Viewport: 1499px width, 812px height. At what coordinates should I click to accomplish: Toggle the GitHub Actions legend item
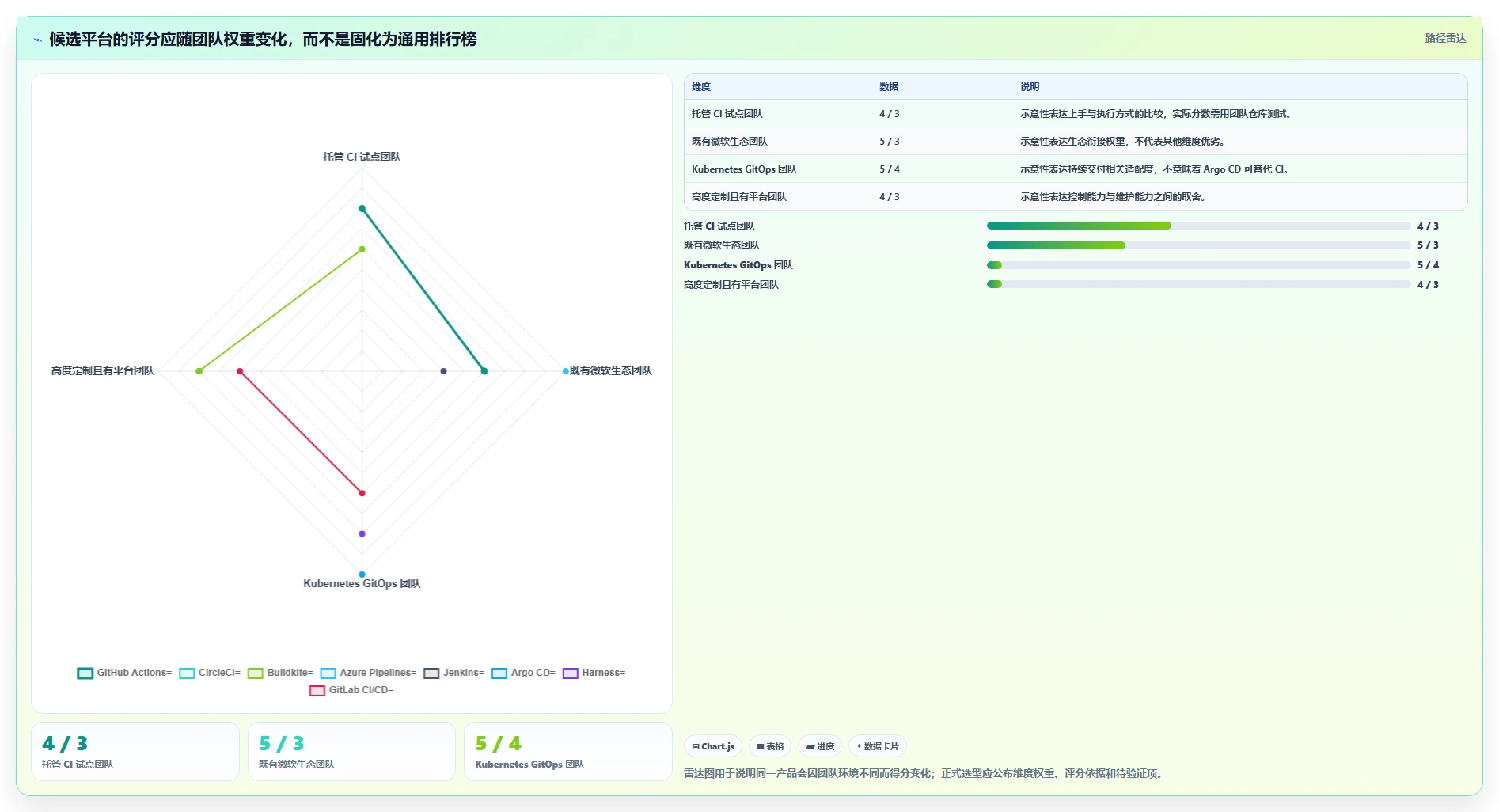coord(124,673)
